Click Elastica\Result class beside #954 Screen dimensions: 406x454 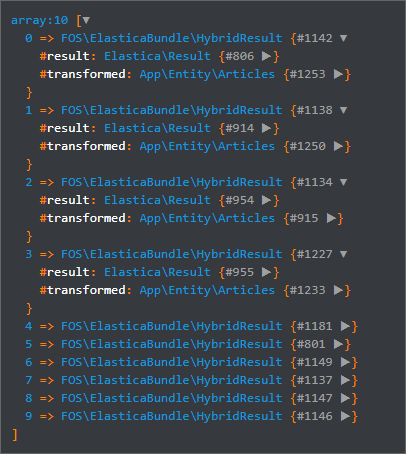pos(157,200)
